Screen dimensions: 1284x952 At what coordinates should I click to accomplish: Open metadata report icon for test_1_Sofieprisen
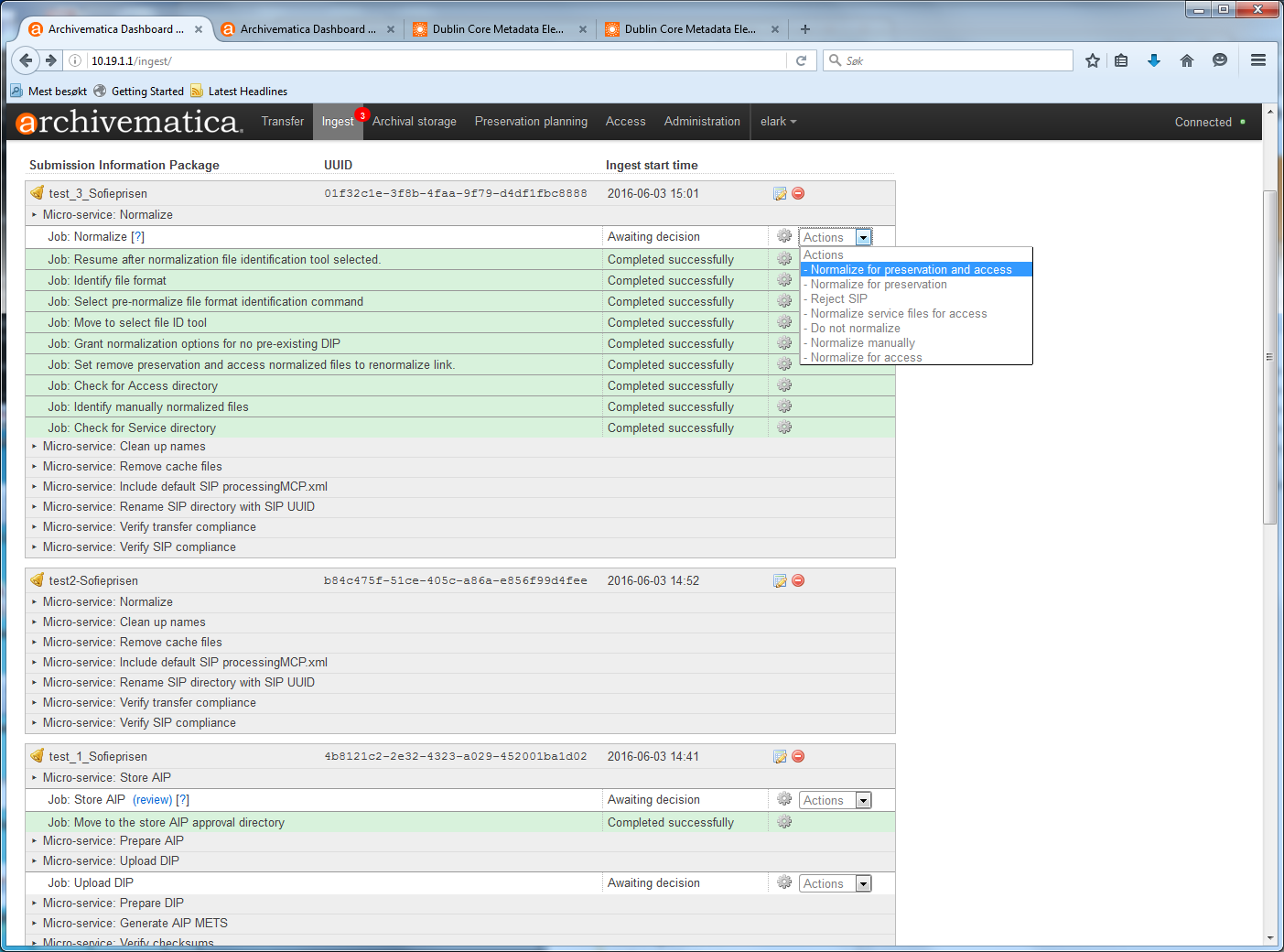(x=780, y=756)
